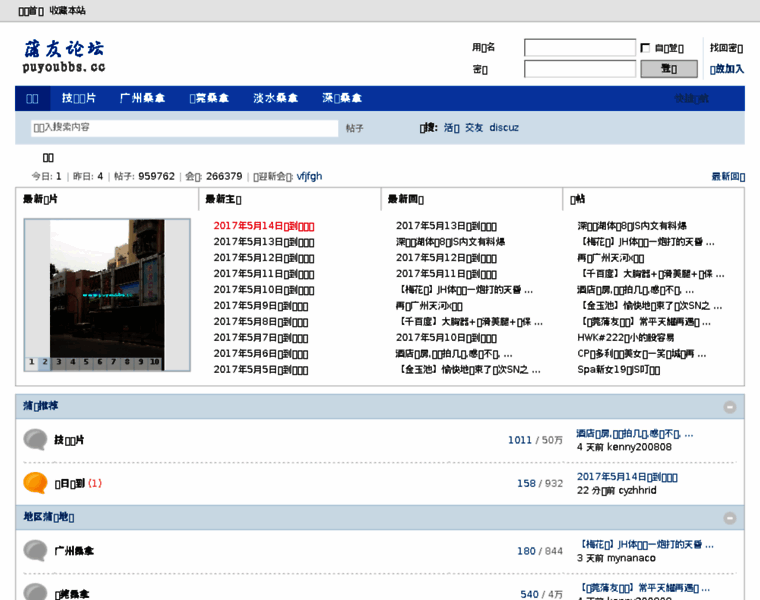Click the first gray forum bubble icon
Image resolution: width=760 pixels, height=600 pixels.
[35, 440]
